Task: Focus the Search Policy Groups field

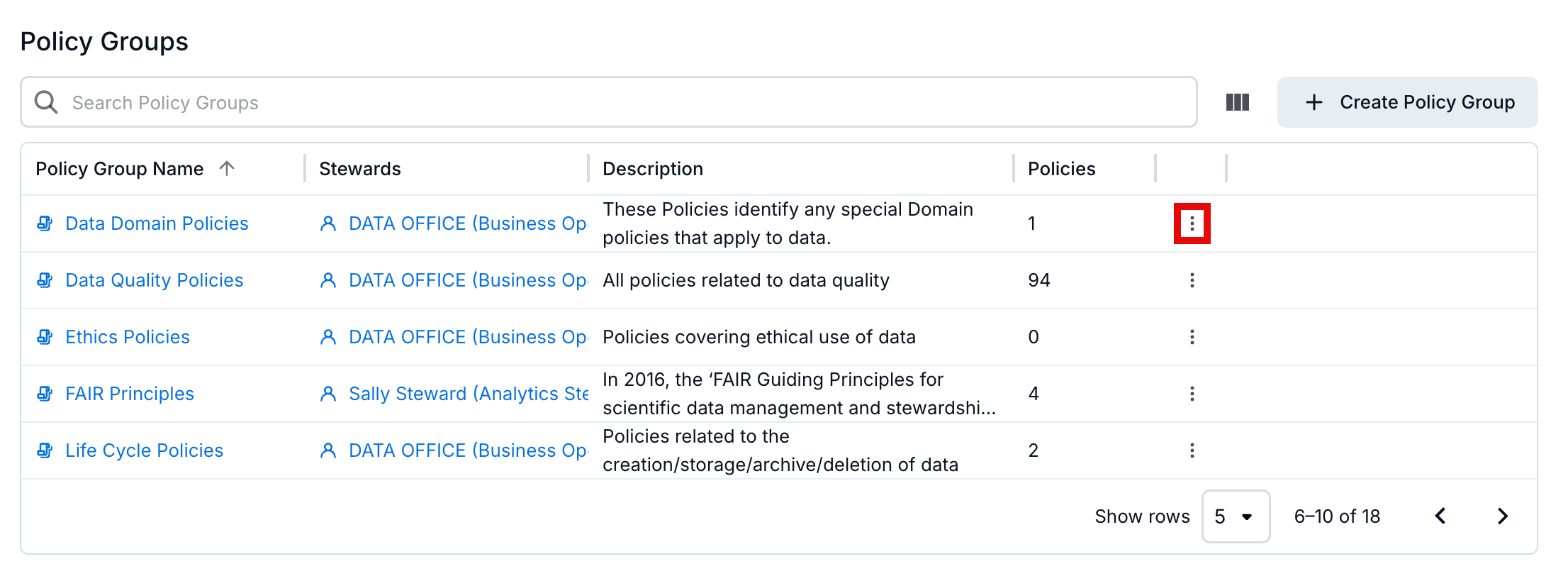Action: pyautogui.click(x=624, y=102)
